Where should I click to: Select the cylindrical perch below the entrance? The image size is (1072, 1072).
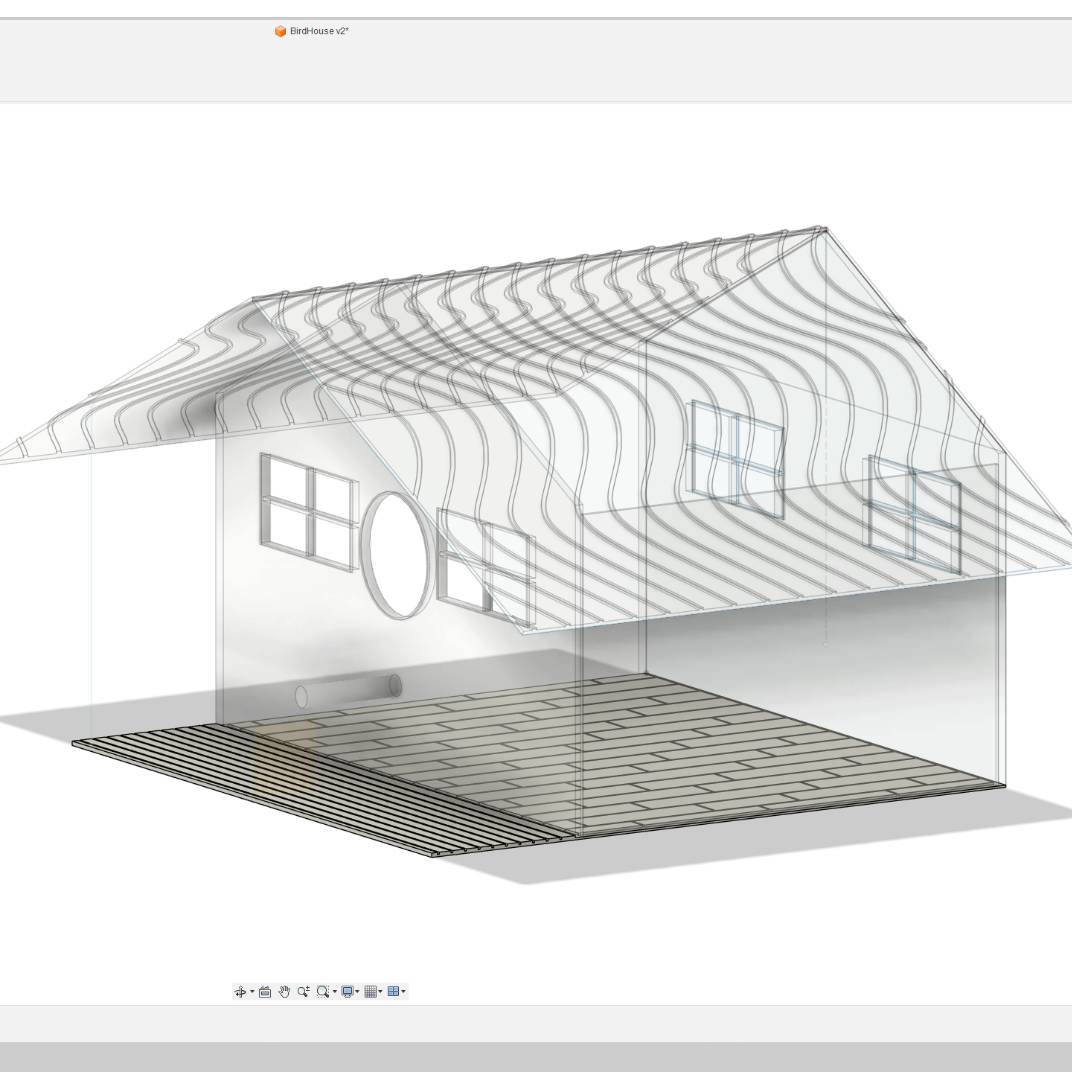(348, 690)
